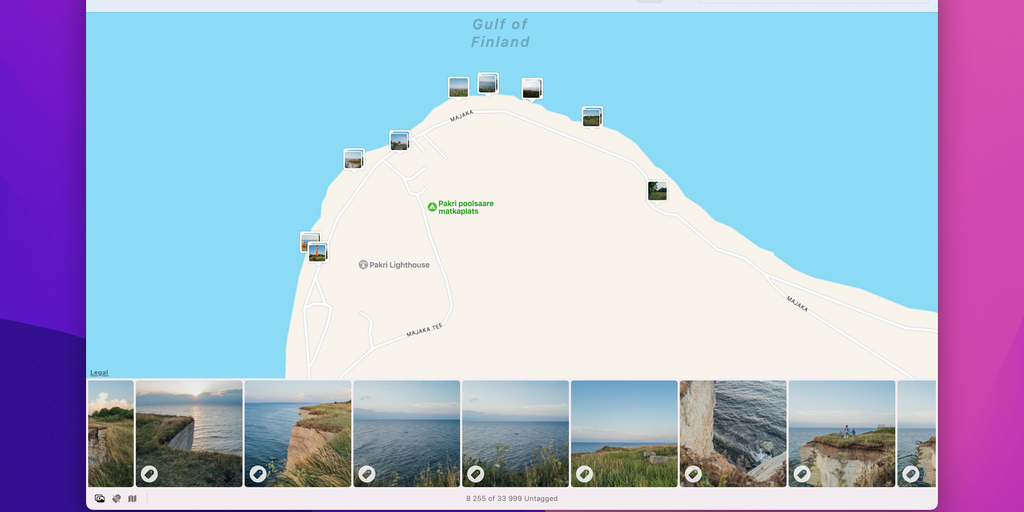Click the Pakri Lighthouse landmark marker
Viewport: 1024px width, 512px height.
(x=364, y=264)
